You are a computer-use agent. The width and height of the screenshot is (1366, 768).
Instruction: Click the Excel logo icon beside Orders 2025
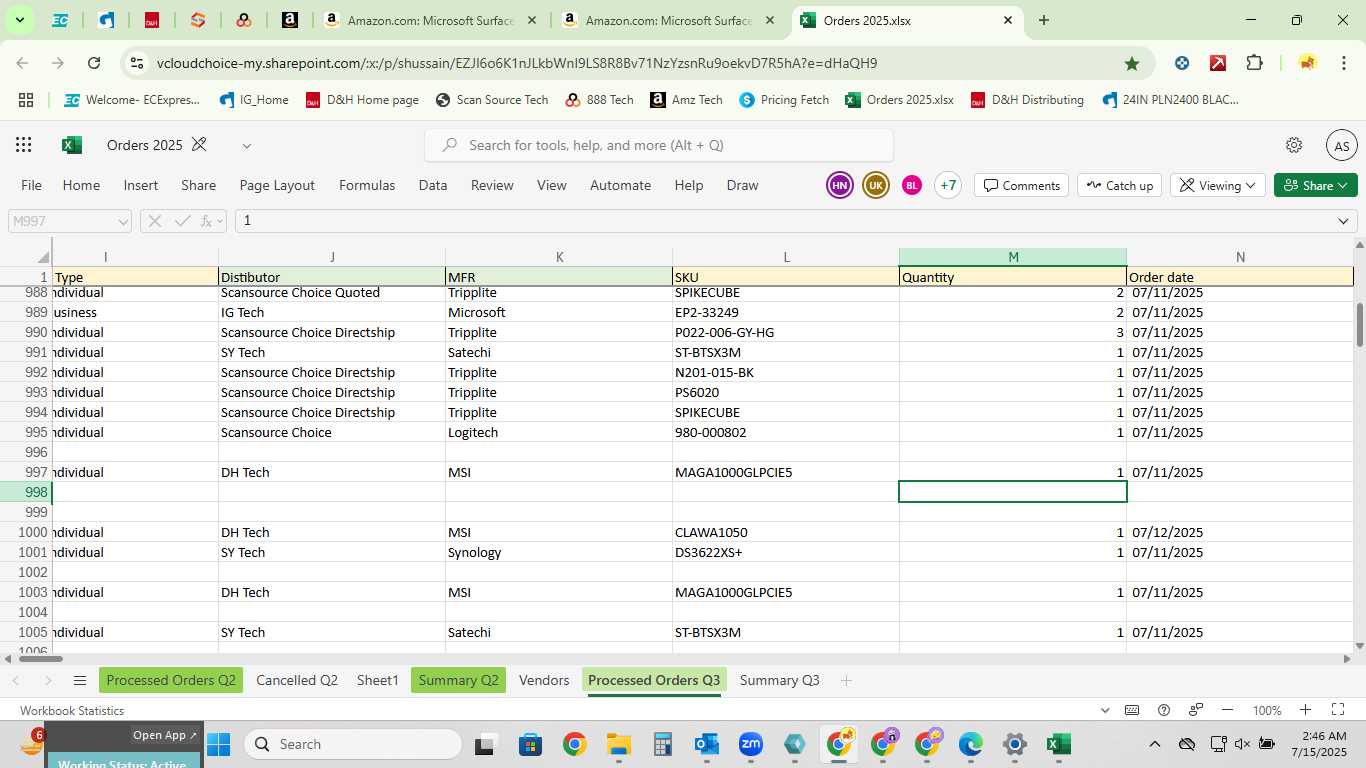click(x=72, y=145)
